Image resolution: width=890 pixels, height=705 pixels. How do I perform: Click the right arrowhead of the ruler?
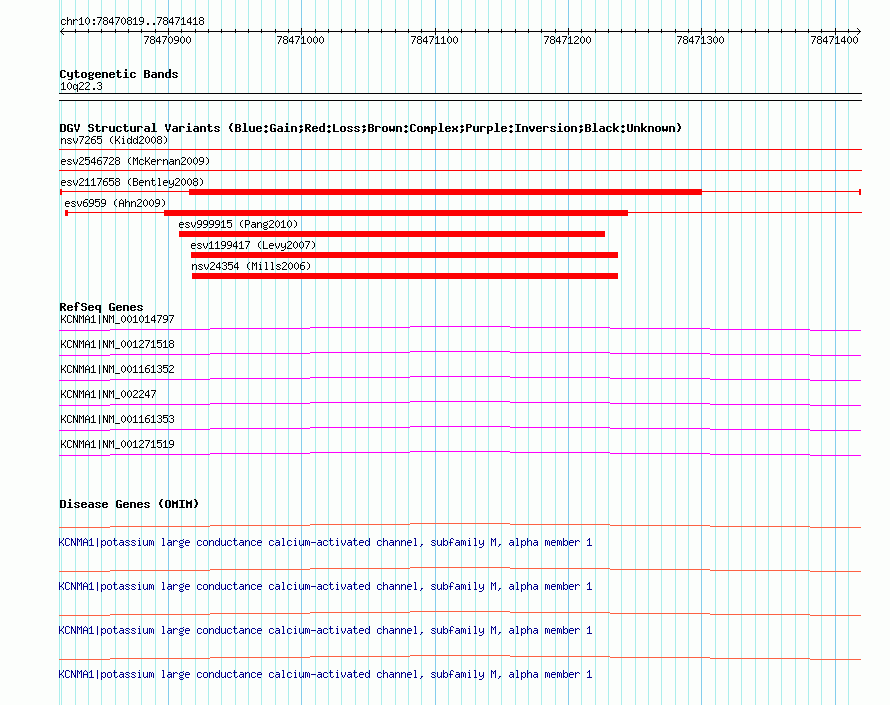point(858,32)
